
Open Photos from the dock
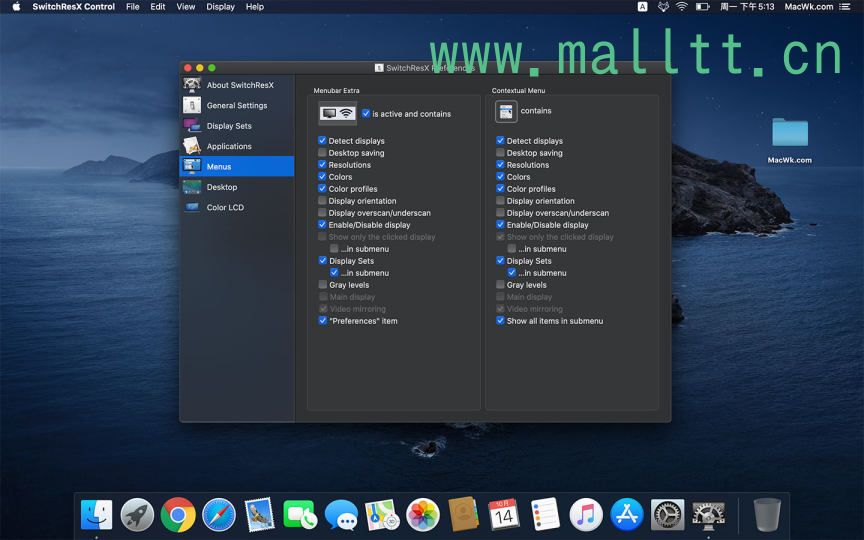click(x=423, y=515)
